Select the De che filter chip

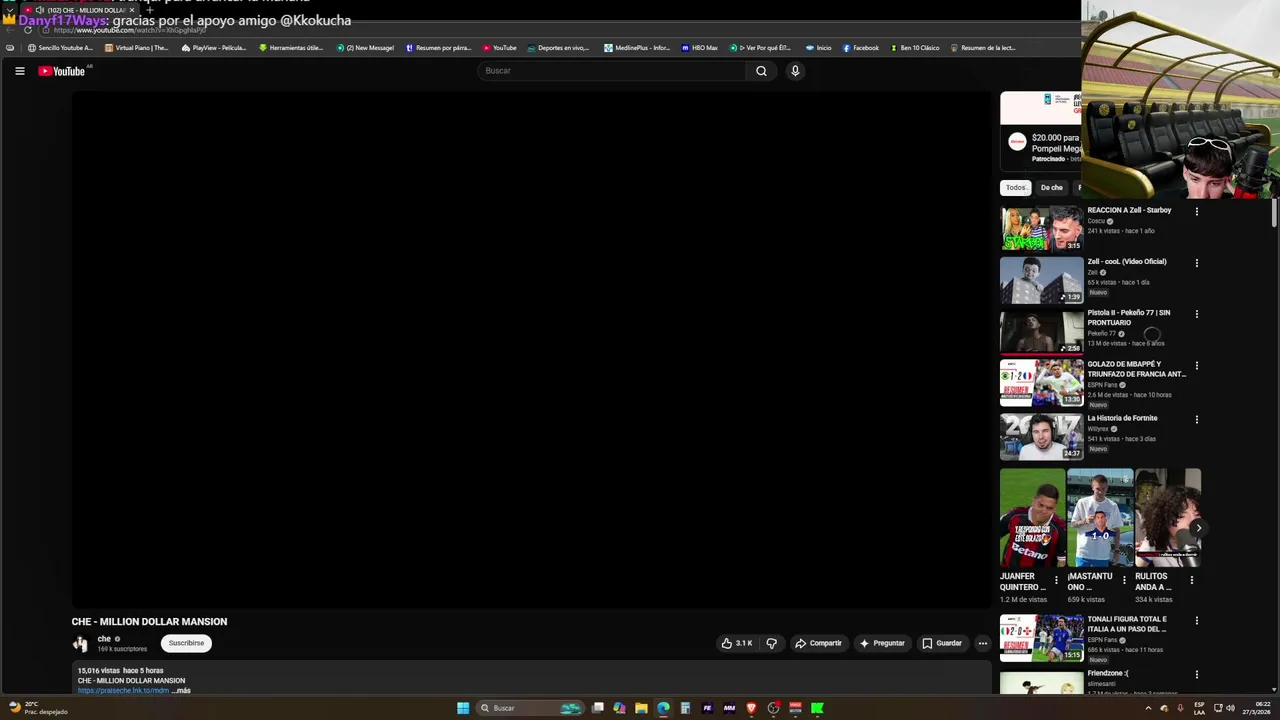(x=1051, y=188)
